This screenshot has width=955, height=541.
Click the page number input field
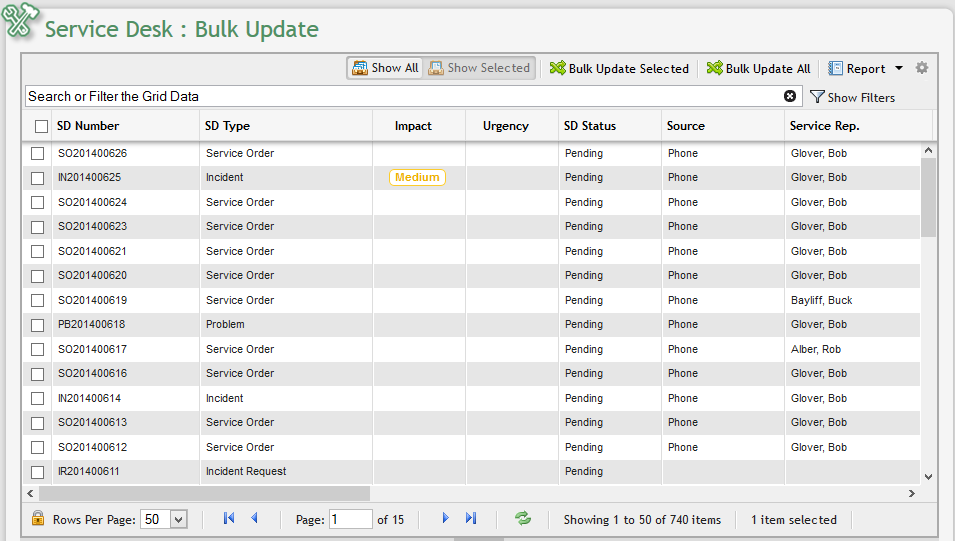click(350, 519)
